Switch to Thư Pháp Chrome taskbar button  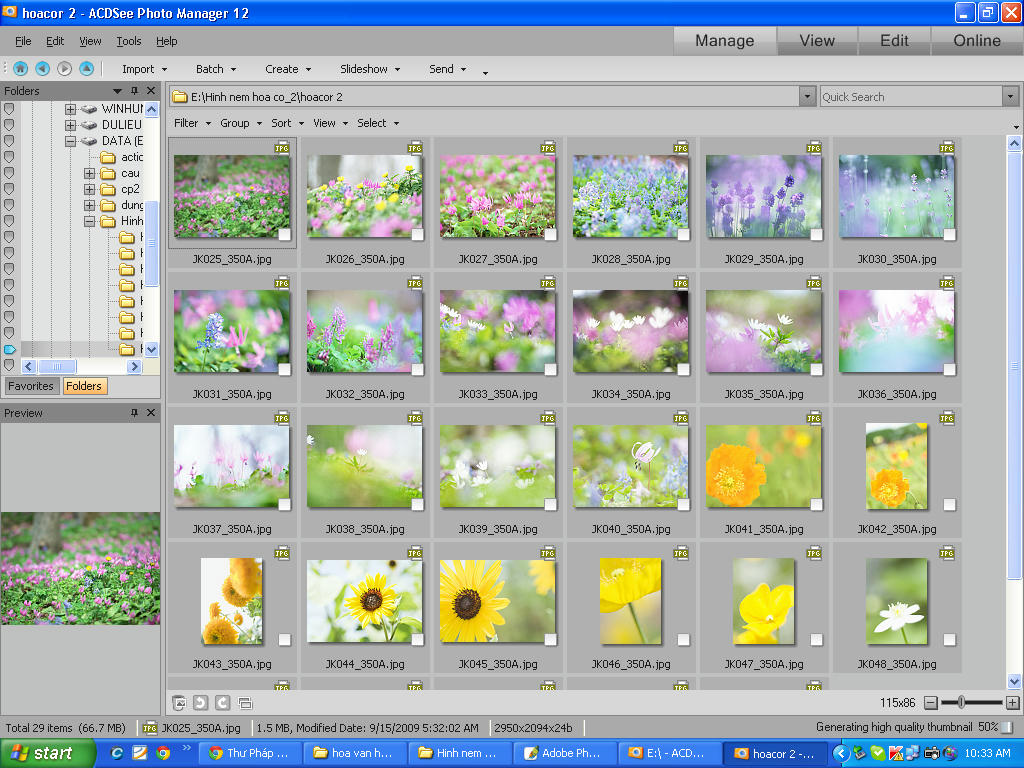click(249, 753)
